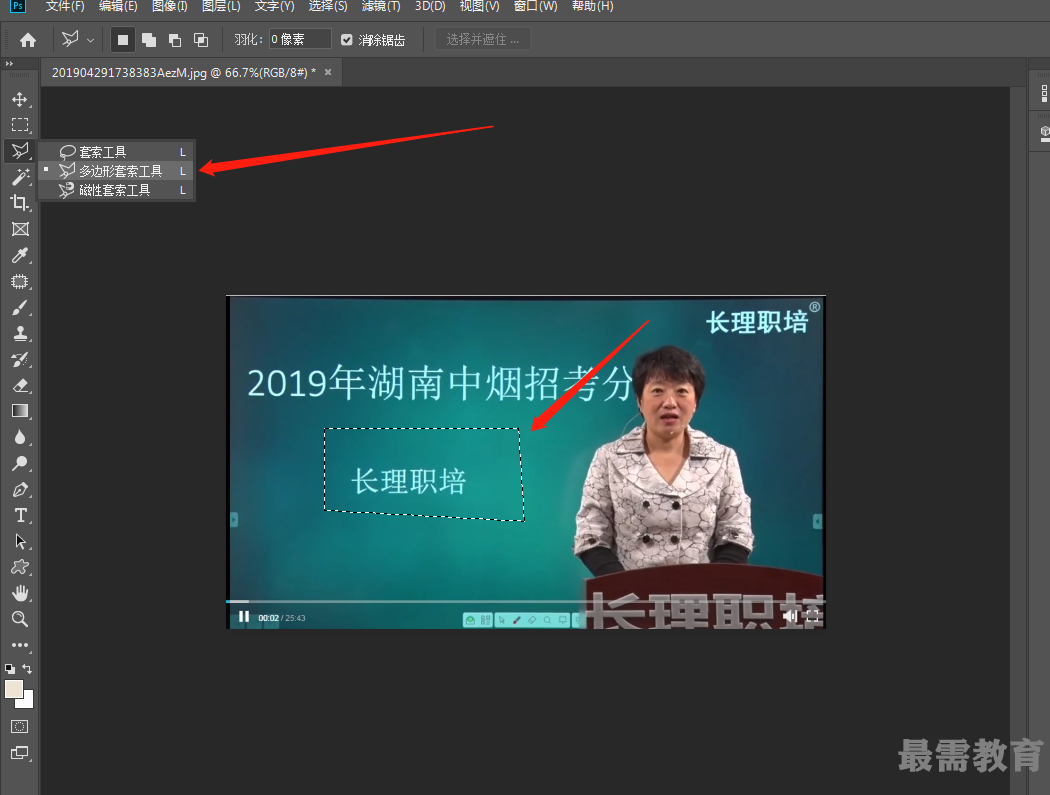Choose Add to Selection mode button
The image size is (1050, 795).
[x=149, y=40]
